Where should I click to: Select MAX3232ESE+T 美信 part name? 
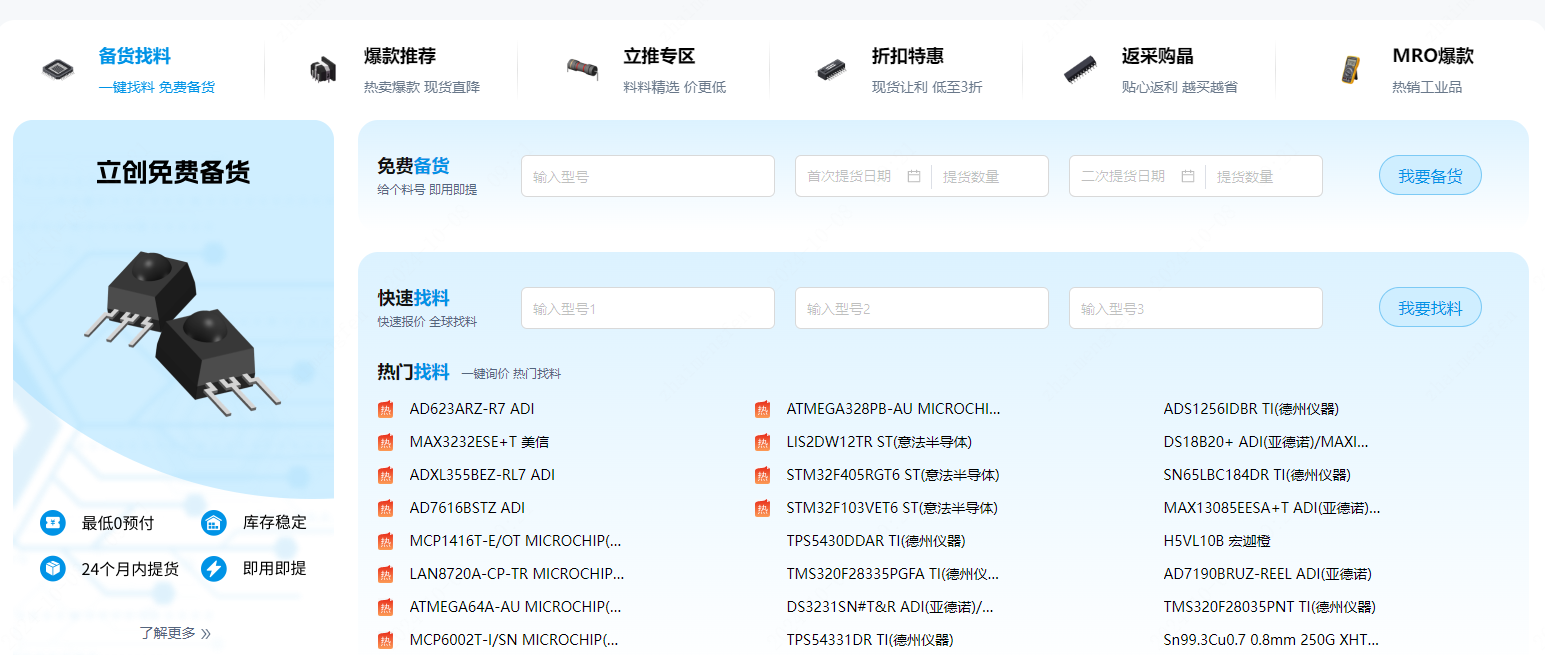[479, 442]
